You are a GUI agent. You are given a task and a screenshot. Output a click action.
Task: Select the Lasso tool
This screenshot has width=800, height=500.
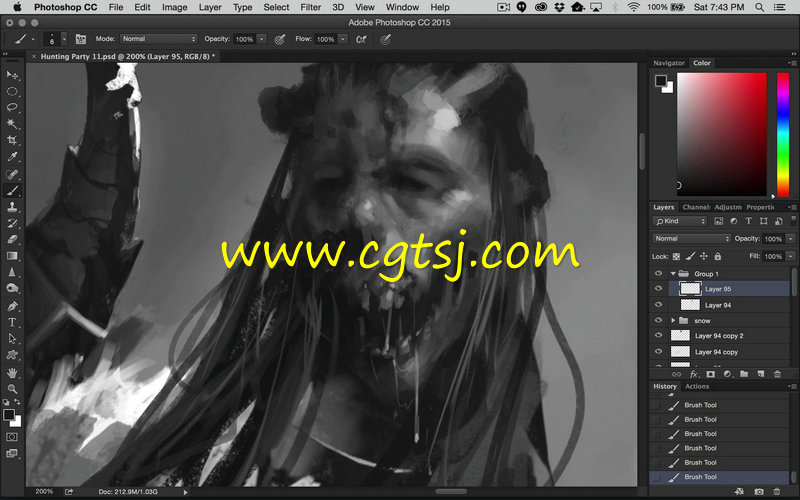coord(12,108)
